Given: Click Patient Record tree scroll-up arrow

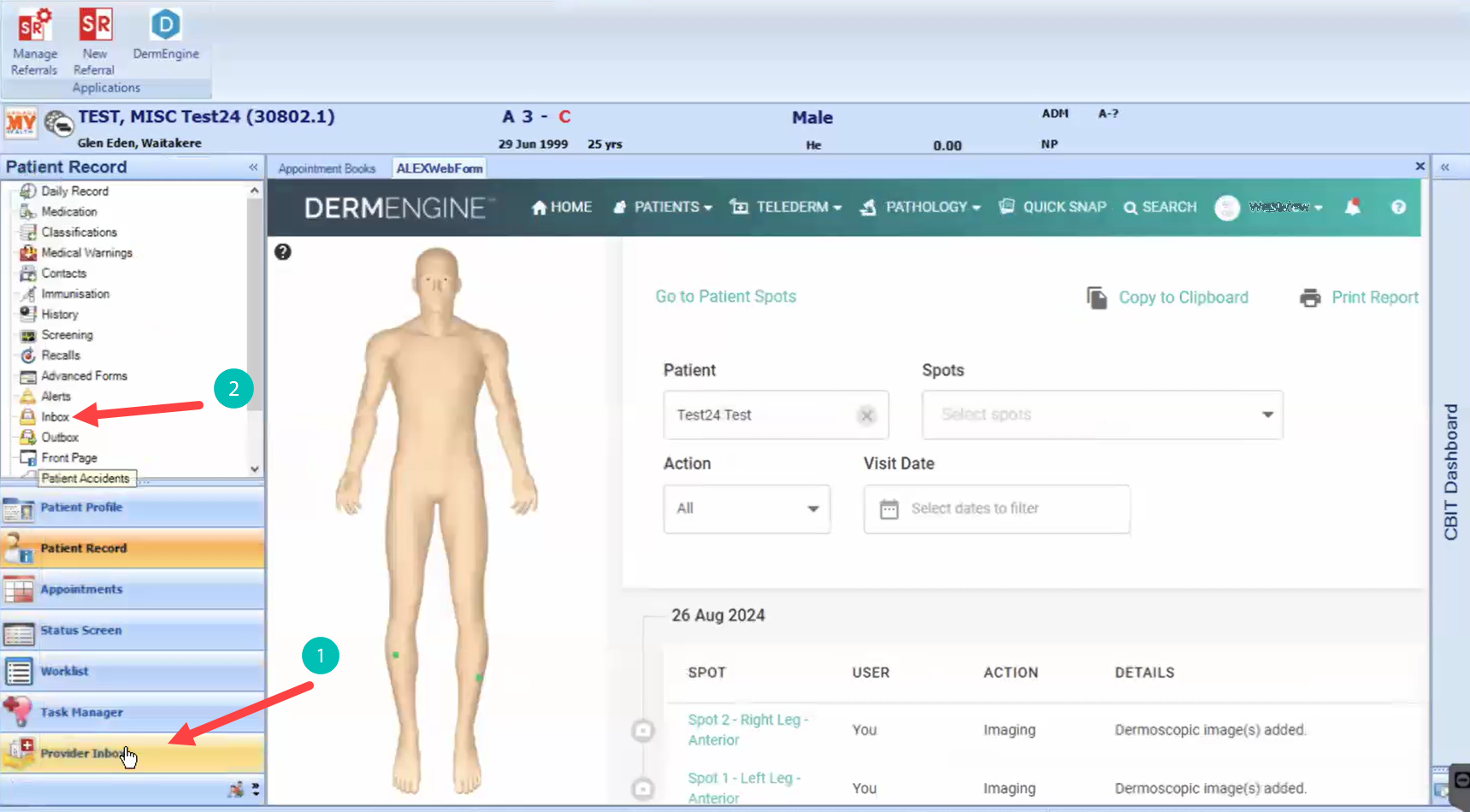Looking at the screenshot, I should (254, 191).
